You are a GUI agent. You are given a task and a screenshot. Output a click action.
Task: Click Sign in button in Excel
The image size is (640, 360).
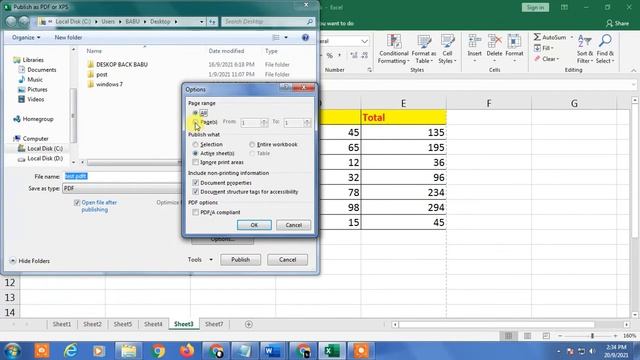point(535,7)
